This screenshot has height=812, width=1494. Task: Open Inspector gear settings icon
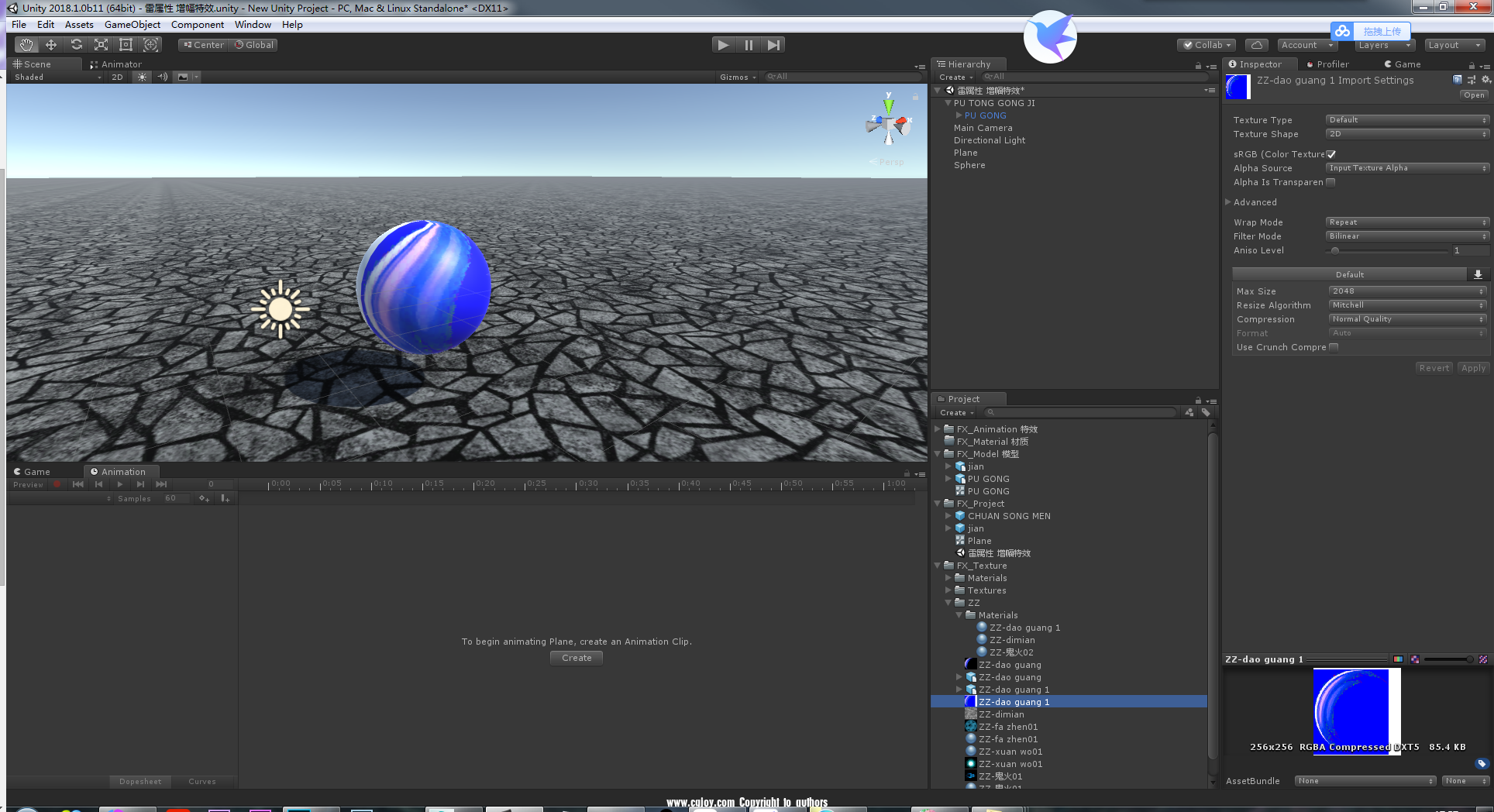coord(1485,80)
